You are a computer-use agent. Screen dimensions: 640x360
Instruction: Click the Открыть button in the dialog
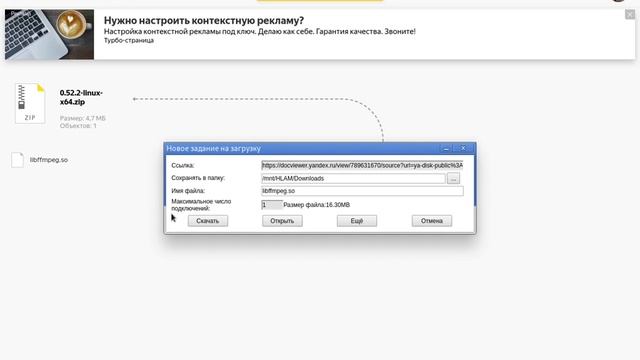282,221
